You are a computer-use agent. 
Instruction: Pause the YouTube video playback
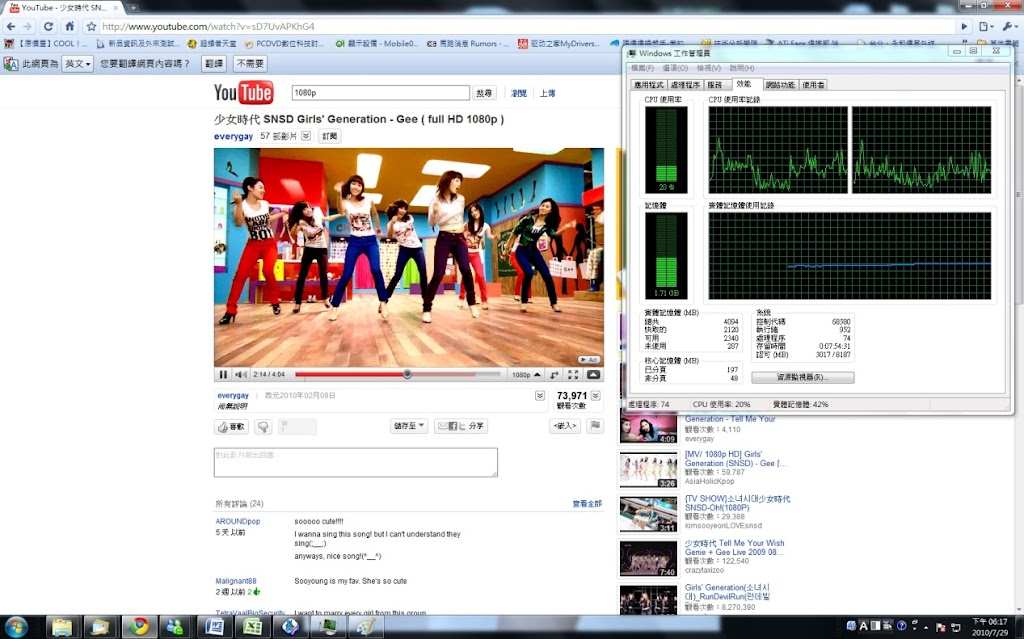coord(223,374)
